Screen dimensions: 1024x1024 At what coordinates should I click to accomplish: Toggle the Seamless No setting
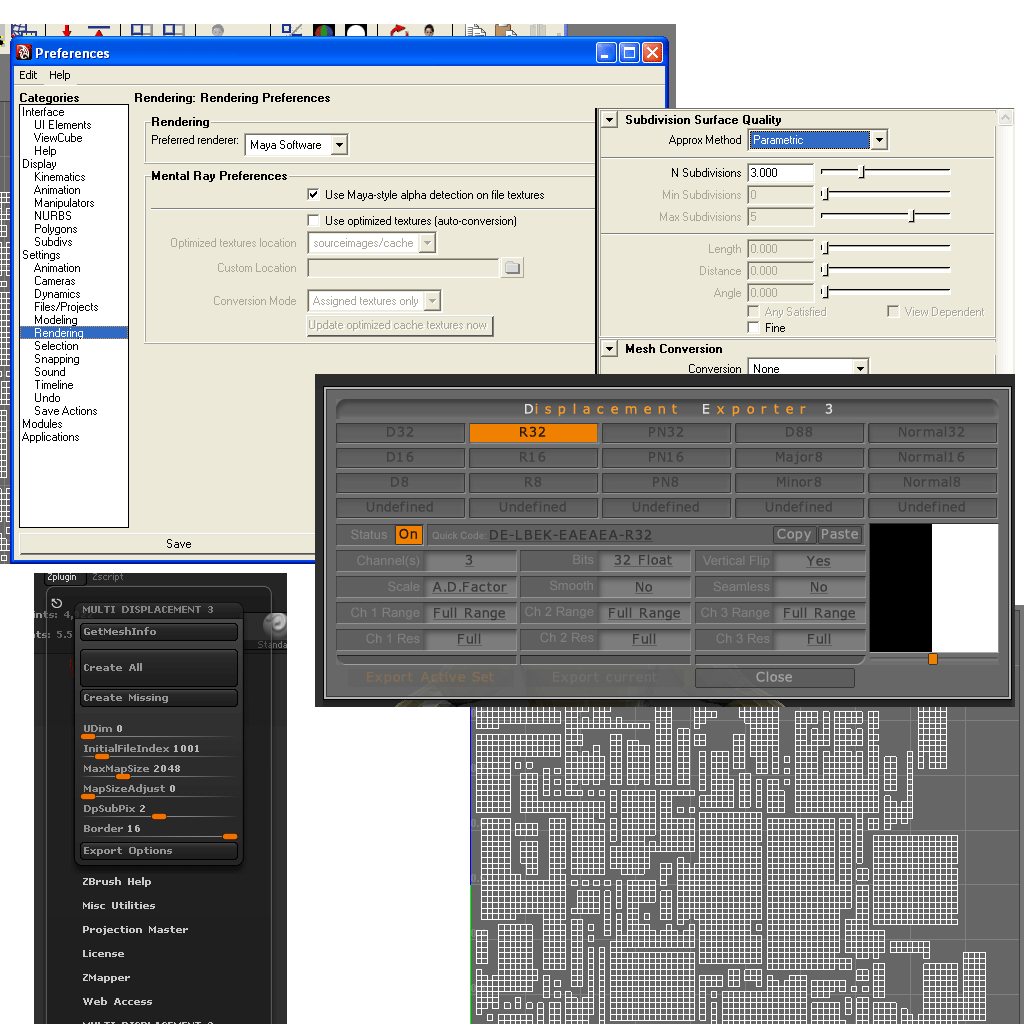(818, 586)
